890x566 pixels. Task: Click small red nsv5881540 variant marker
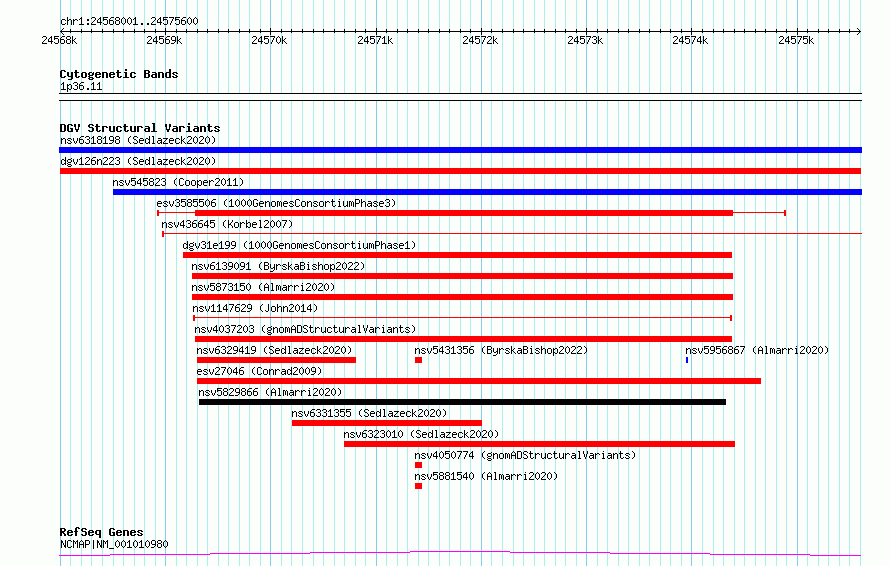coord(418,487)
